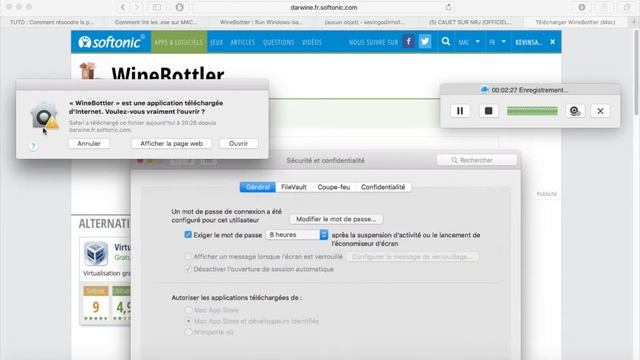Go back in Safari history

click(123, 7)
